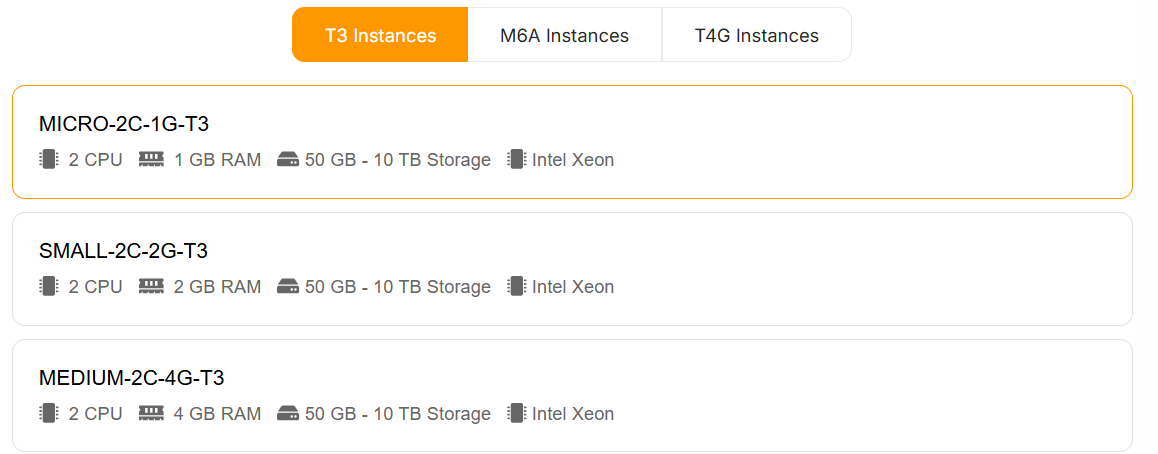Switch to the T3 Instances tab
1158x454 pixels.
(x=380, y=35)
